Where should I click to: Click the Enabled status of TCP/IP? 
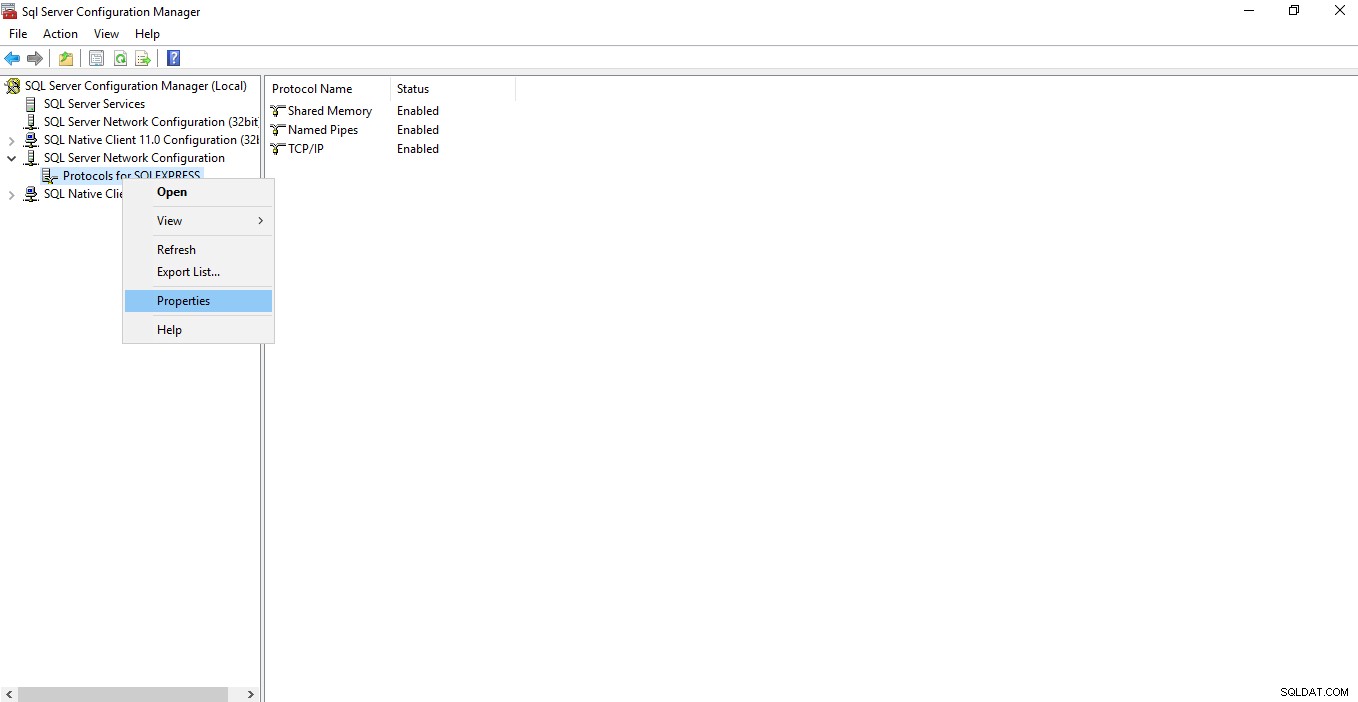click(x=418, y=149)
